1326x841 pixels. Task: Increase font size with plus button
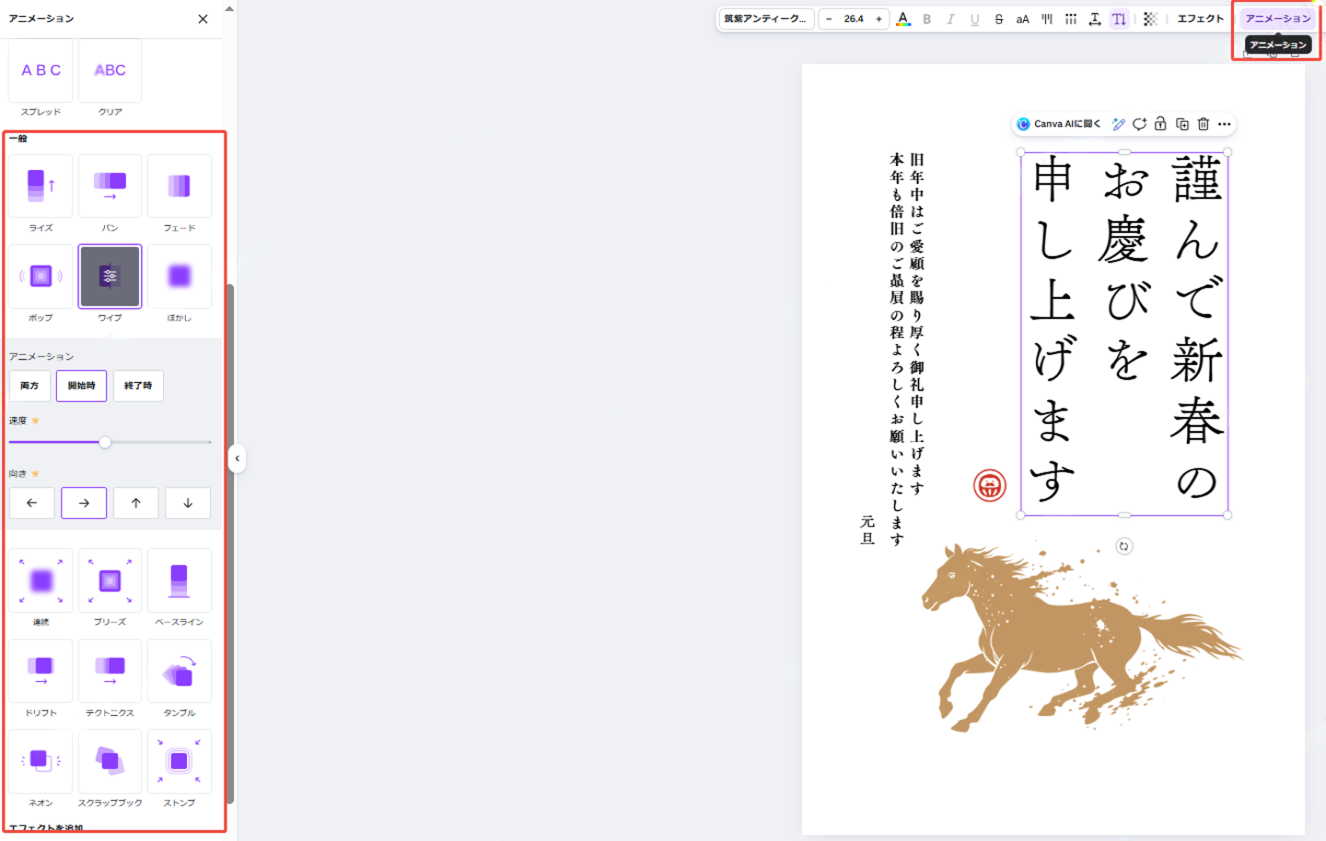877,18
